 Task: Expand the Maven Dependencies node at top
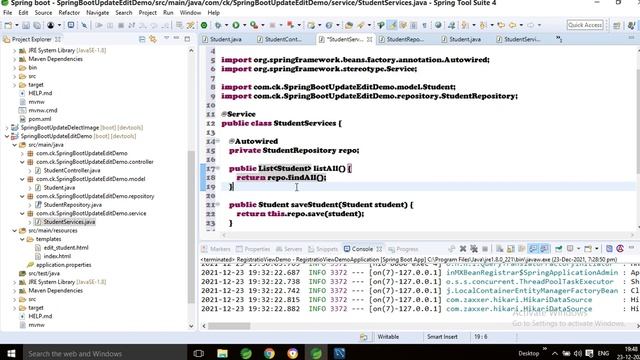click(15, 59)
